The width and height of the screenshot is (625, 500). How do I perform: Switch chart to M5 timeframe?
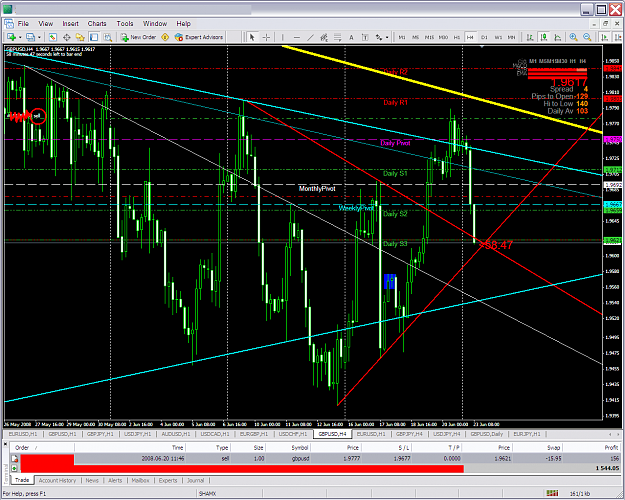click(415, 37)
